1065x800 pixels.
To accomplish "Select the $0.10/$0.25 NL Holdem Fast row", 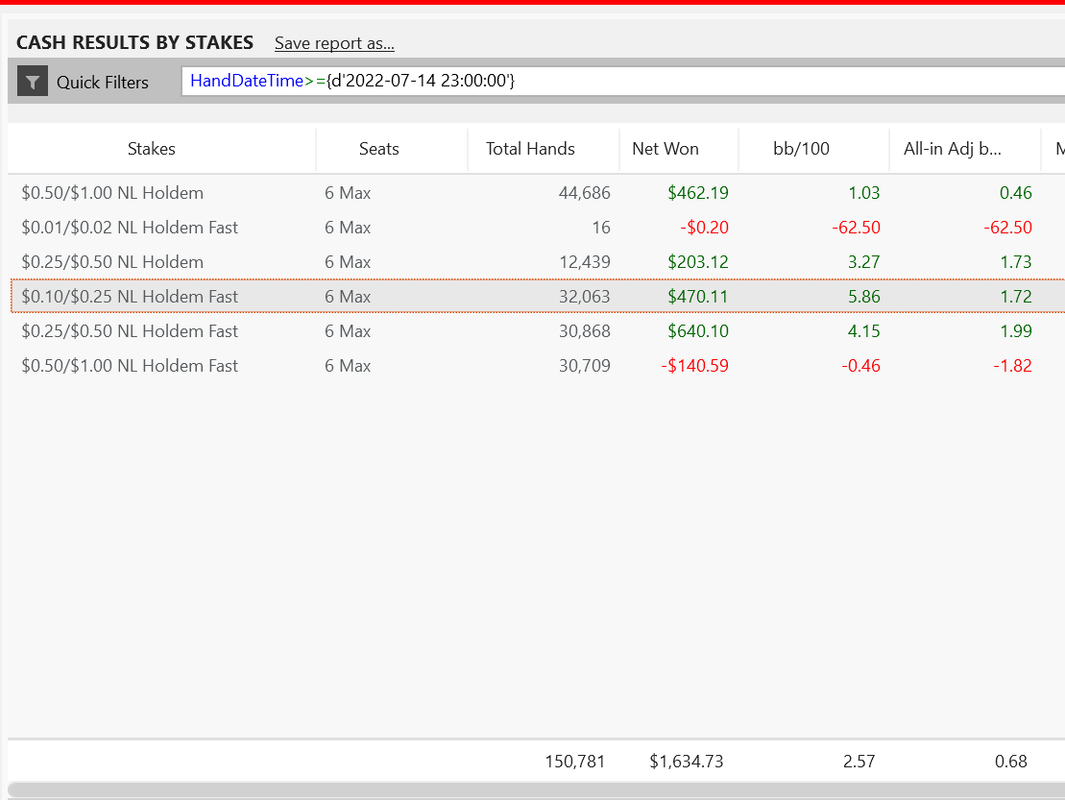I will pos(537,296).
